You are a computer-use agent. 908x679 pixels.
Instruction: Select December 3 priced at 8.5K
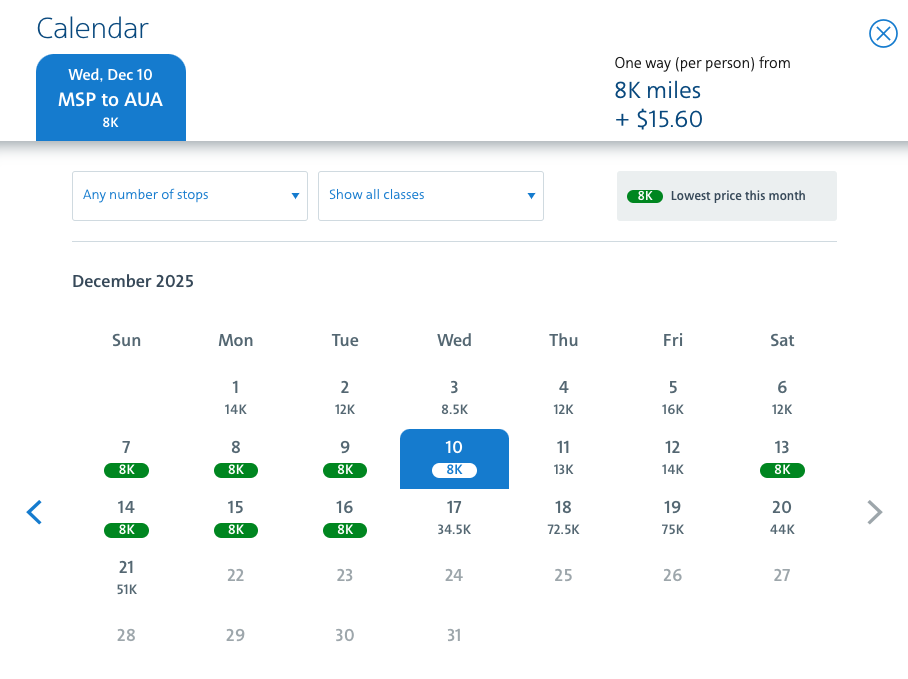coord(454,397)
